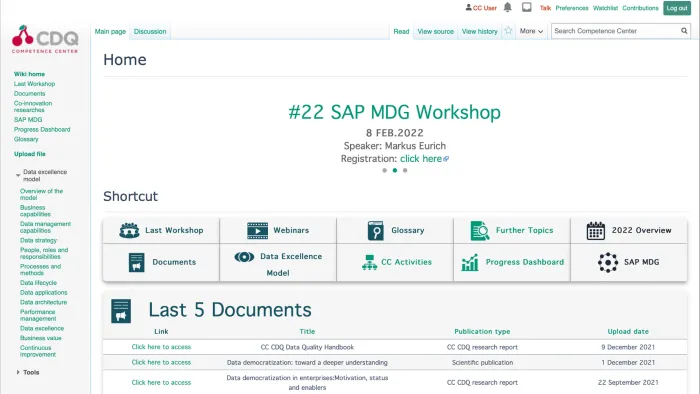The image size is (700, 394).
Task: Open SAP MDG in the sidebar
Action: tap(28, 120)
